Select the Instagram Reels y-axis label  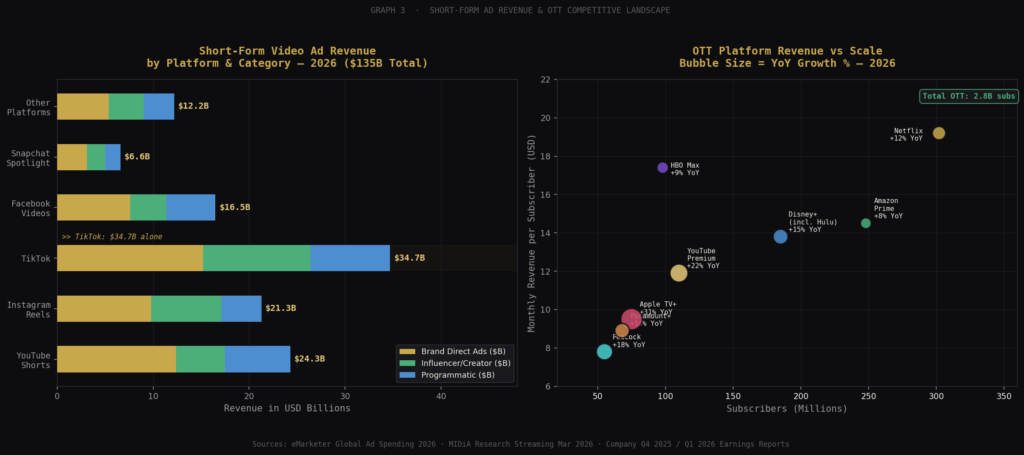[31, 308]
